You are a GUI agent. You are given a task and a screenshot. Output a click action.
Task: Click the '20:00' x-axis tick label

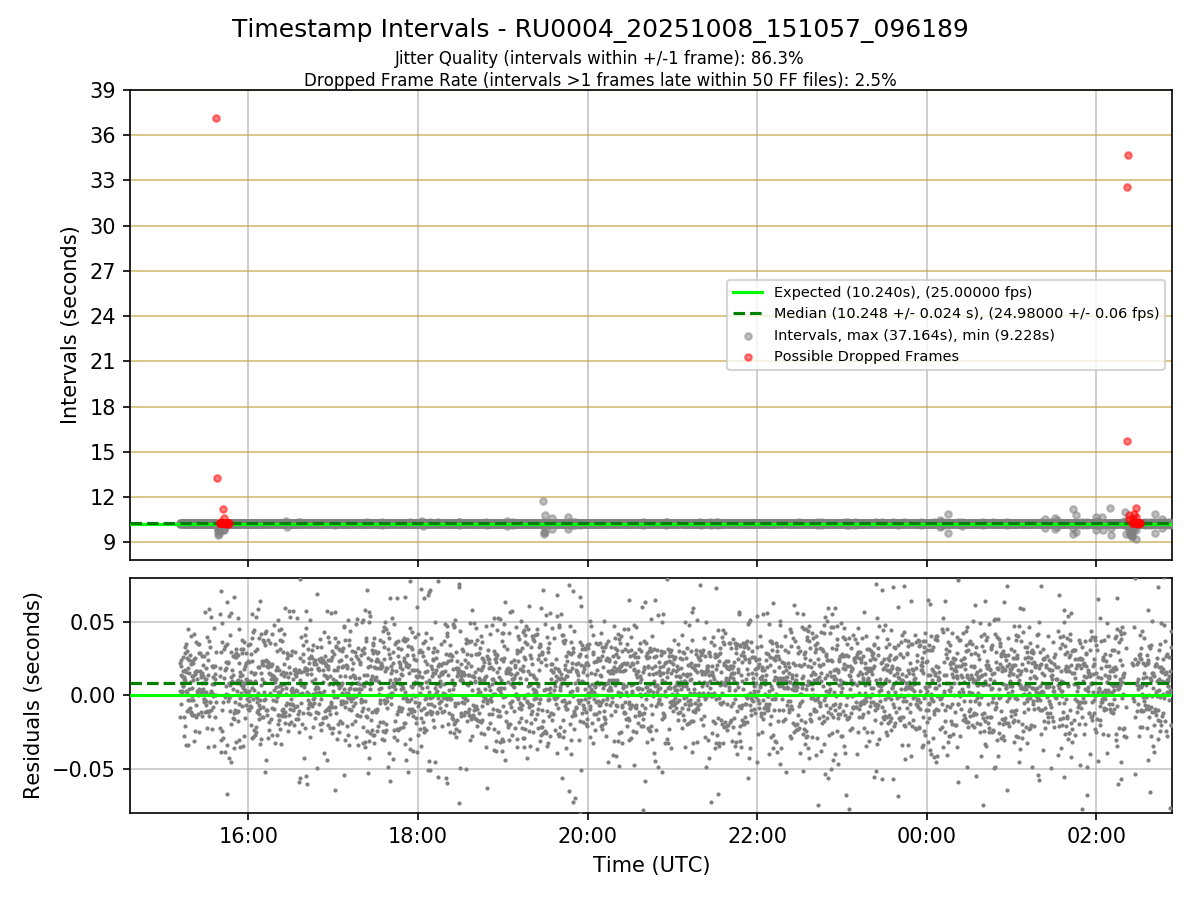587,833
